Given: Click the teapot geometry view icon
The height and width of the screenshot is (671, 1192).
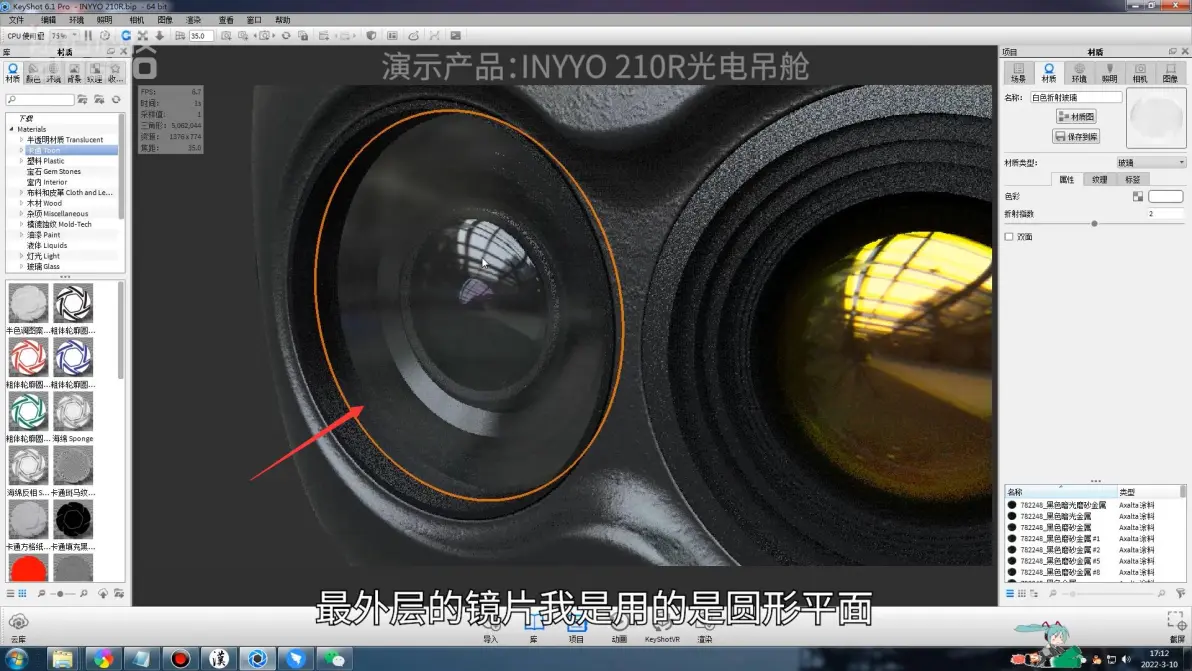Looking at the screenshot, I should [414, 36].
